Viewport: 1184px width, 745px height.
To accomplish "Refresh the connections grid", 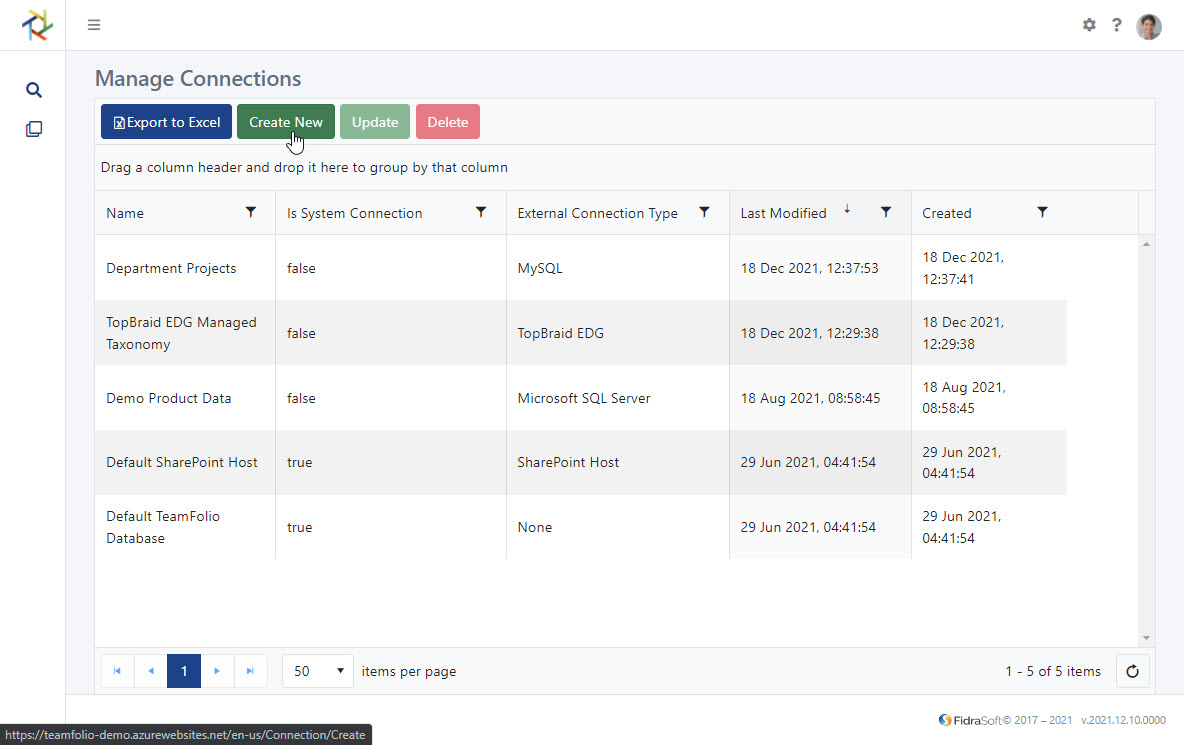I will click(1132, 670).
